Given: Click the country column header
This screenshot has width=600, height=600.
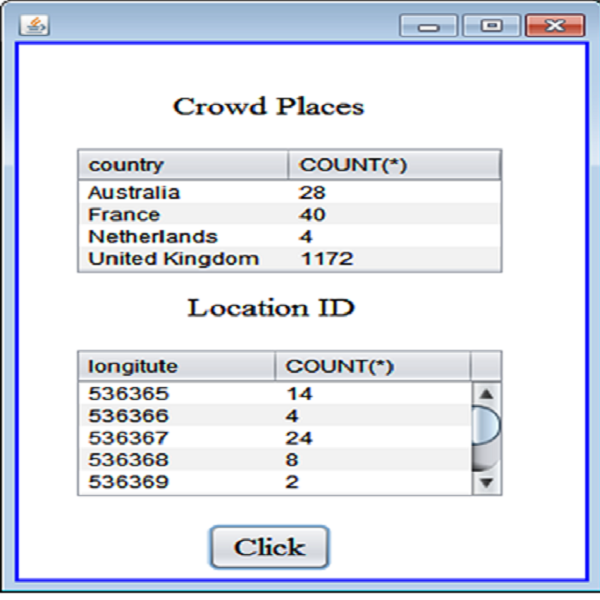Looking at the screenshot, I should pyautogui.click(x=183, y=165).
